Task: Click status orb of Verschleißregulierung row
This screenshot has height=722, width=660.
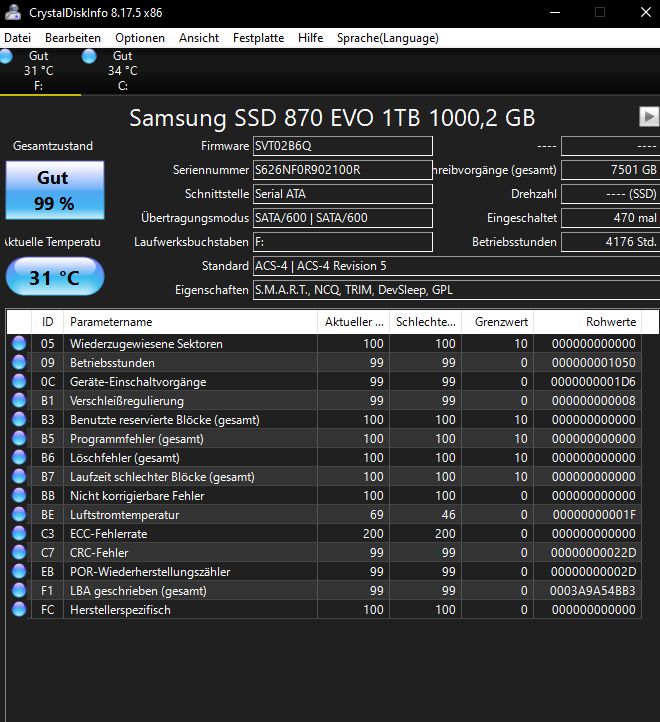Action: 19,401
